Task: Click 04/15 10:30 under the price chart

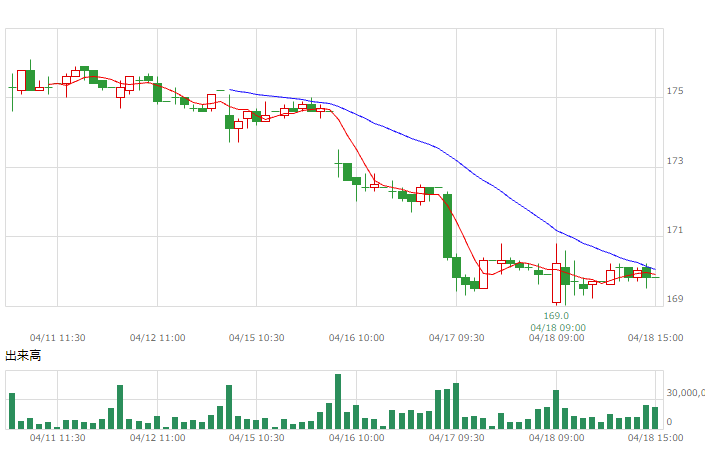Action: coord(257,338)
